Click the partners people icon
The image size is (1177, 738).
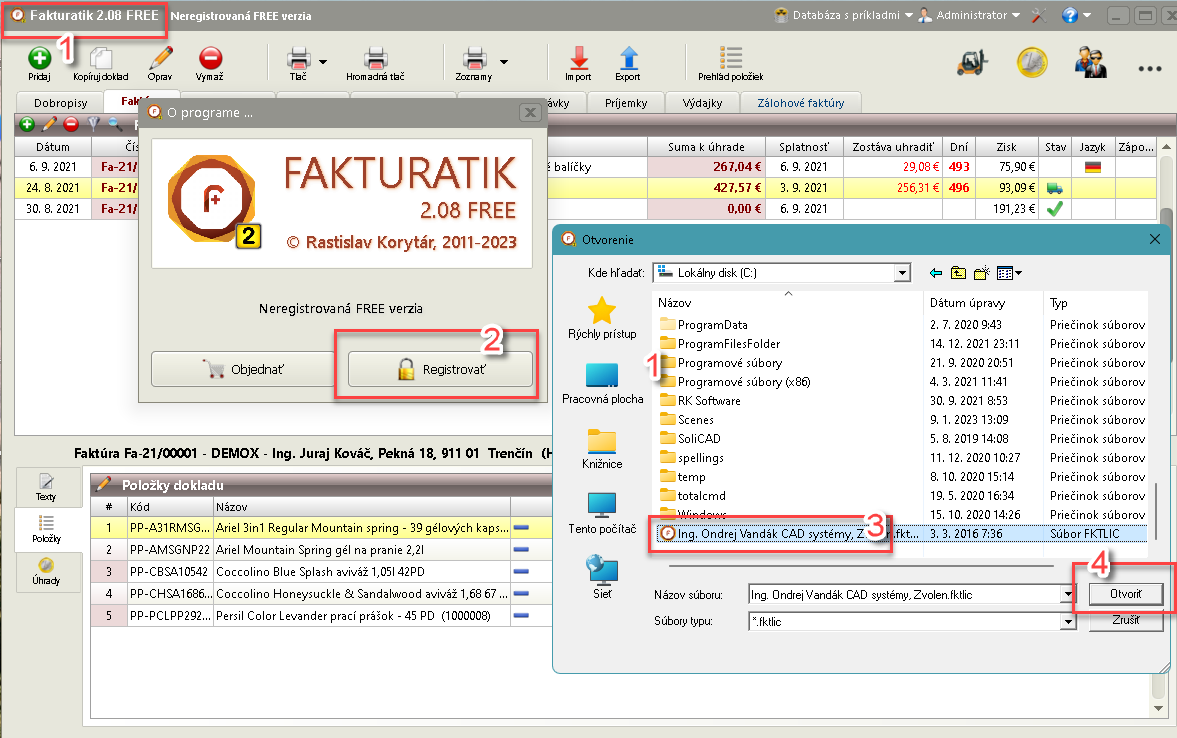(x=1091, y=62)
